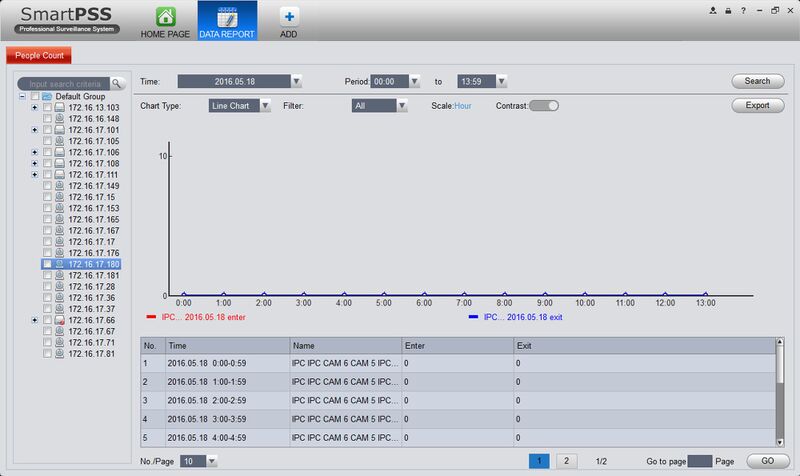Screen dimensions: 800x476
Task: Open the HOME PAGE house icon
Action: click(x=165, y=17)
